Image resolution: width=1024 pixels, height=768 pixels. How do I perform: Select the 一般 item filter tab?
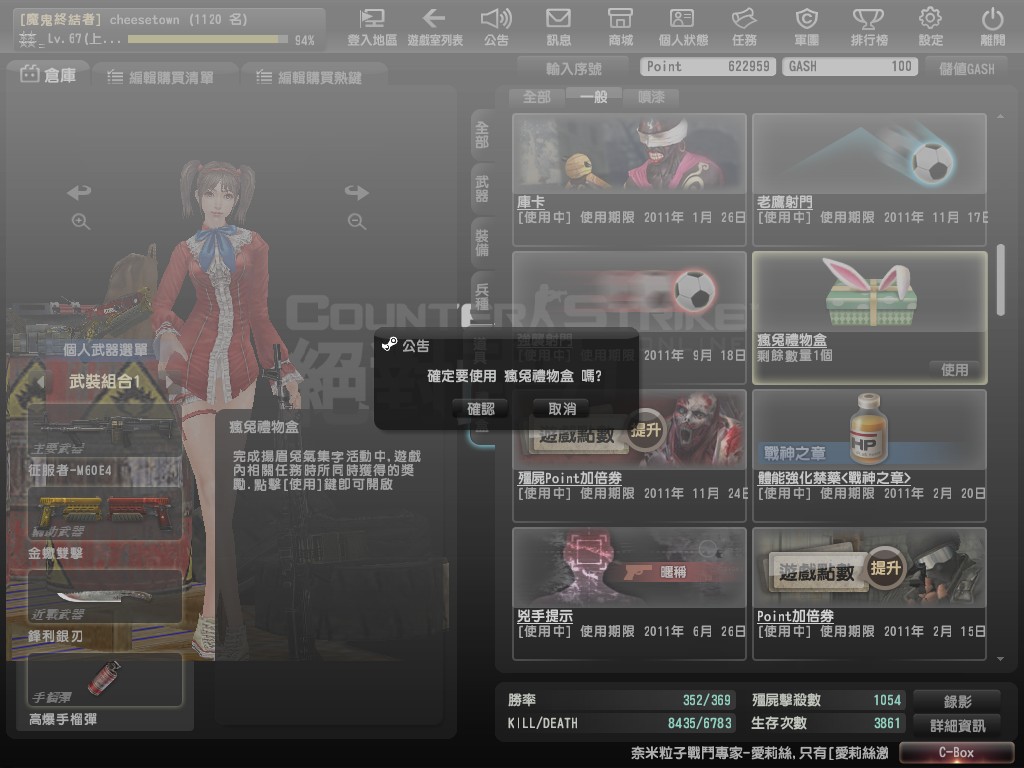click(x=594, y=97)
